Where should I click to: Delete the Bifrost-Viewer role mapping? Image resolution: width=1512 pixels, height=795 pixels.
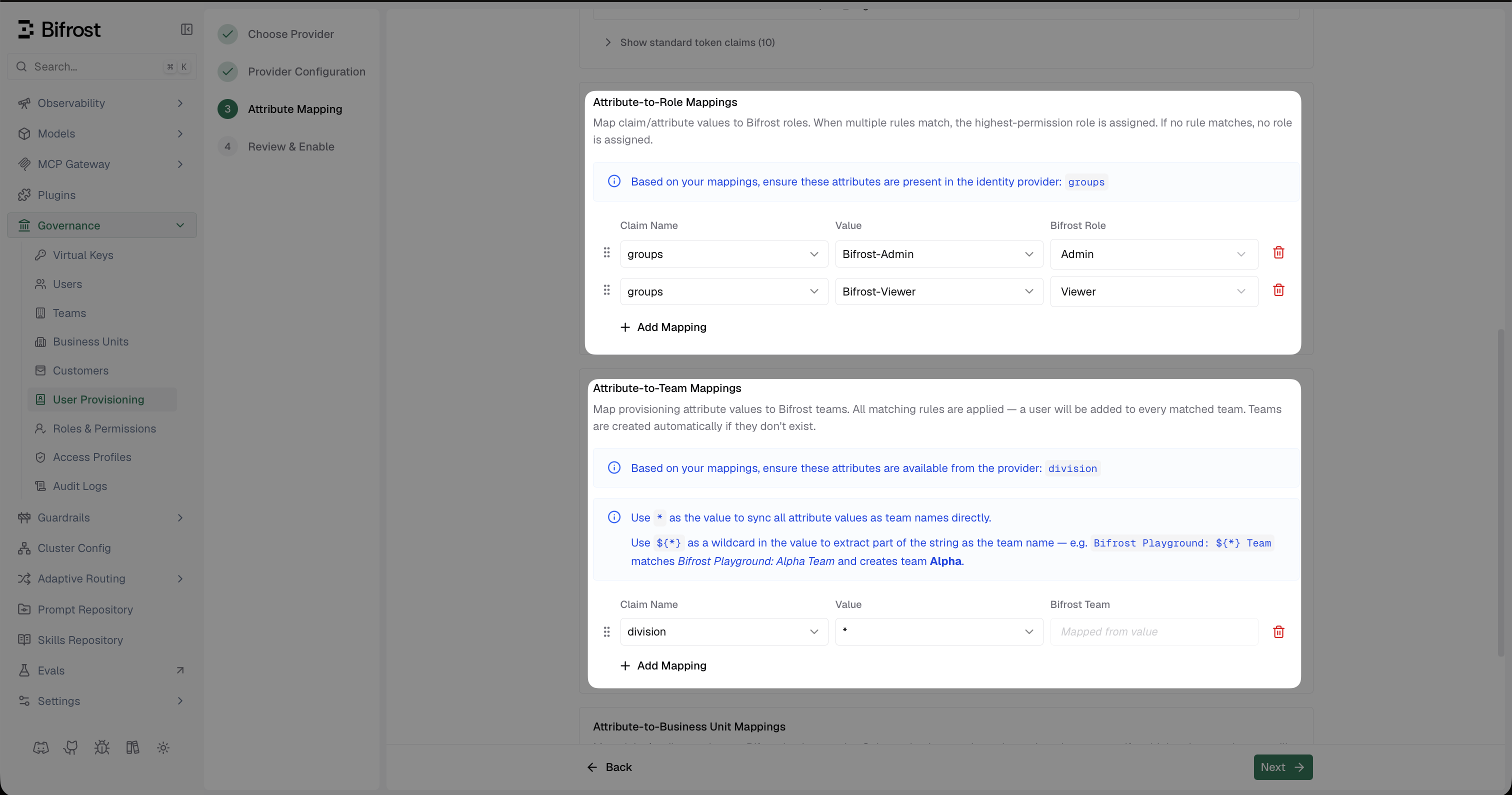coord(1278,290)
